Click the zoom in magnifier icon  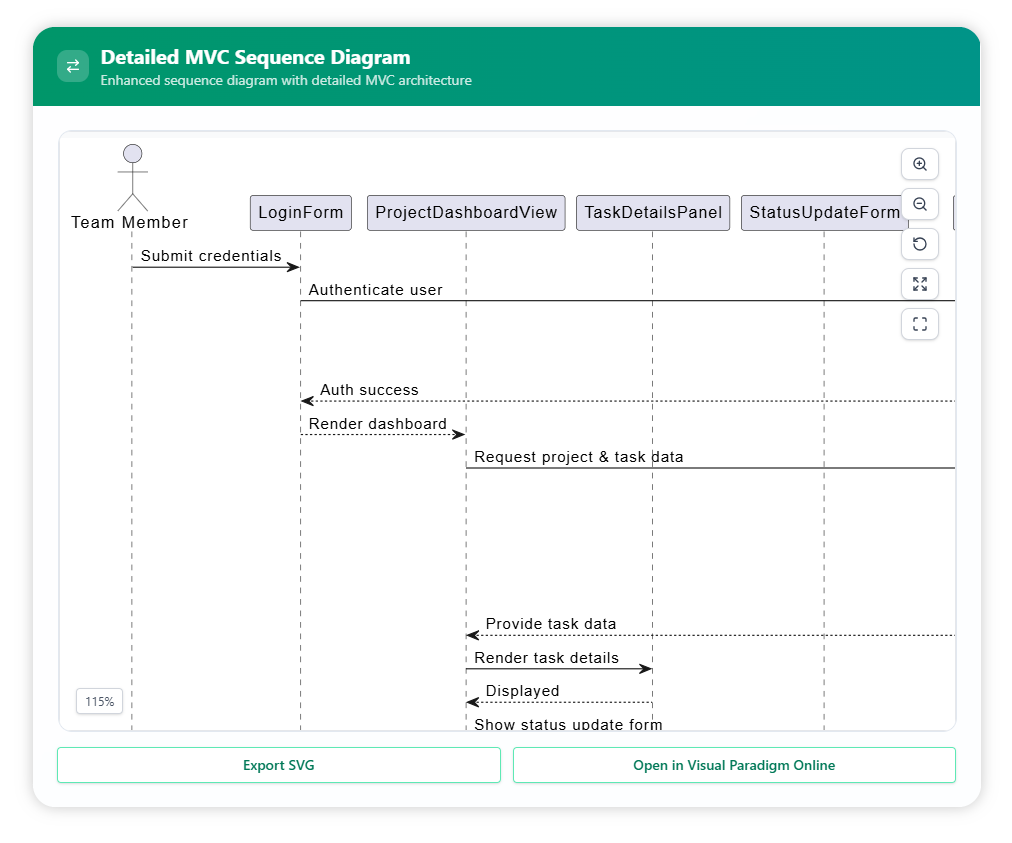pos(919,164)
